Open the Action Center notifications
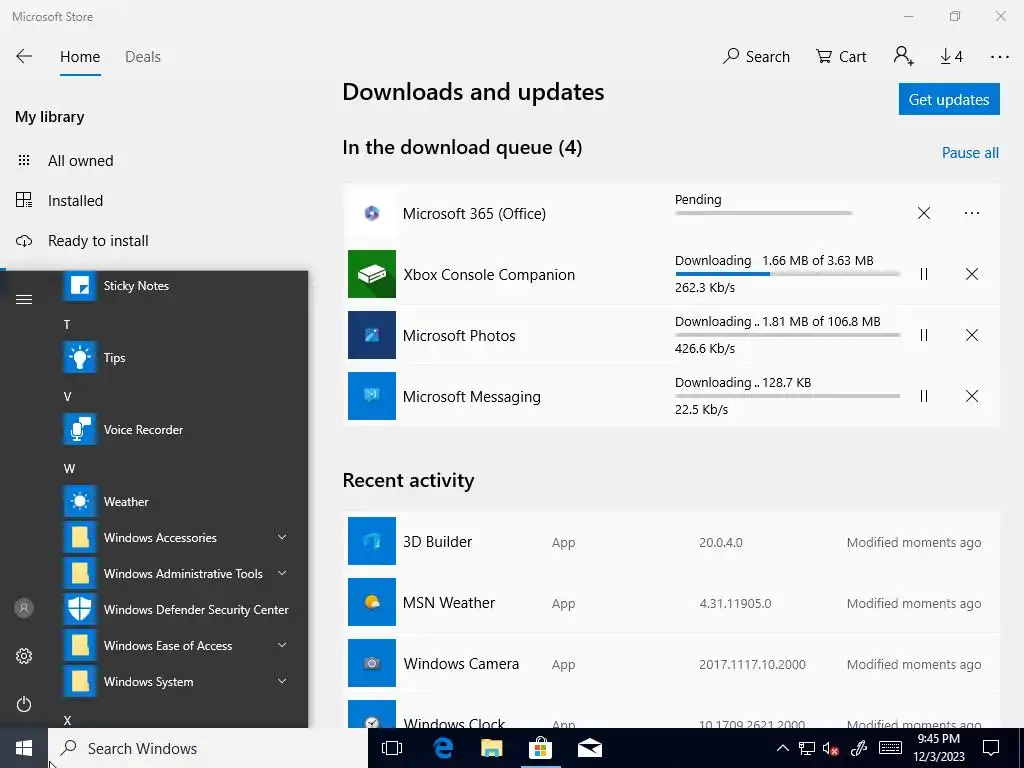Image resolution: width=1024 pixels, height=768 pixels. click(x=991, y=748)
